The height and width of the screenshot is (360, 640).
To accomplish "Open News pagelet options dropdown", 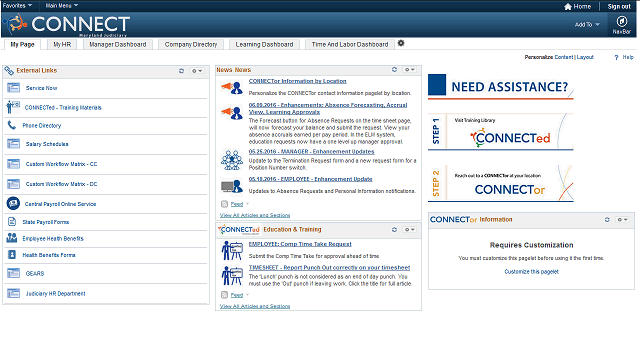I will (409, 70).
